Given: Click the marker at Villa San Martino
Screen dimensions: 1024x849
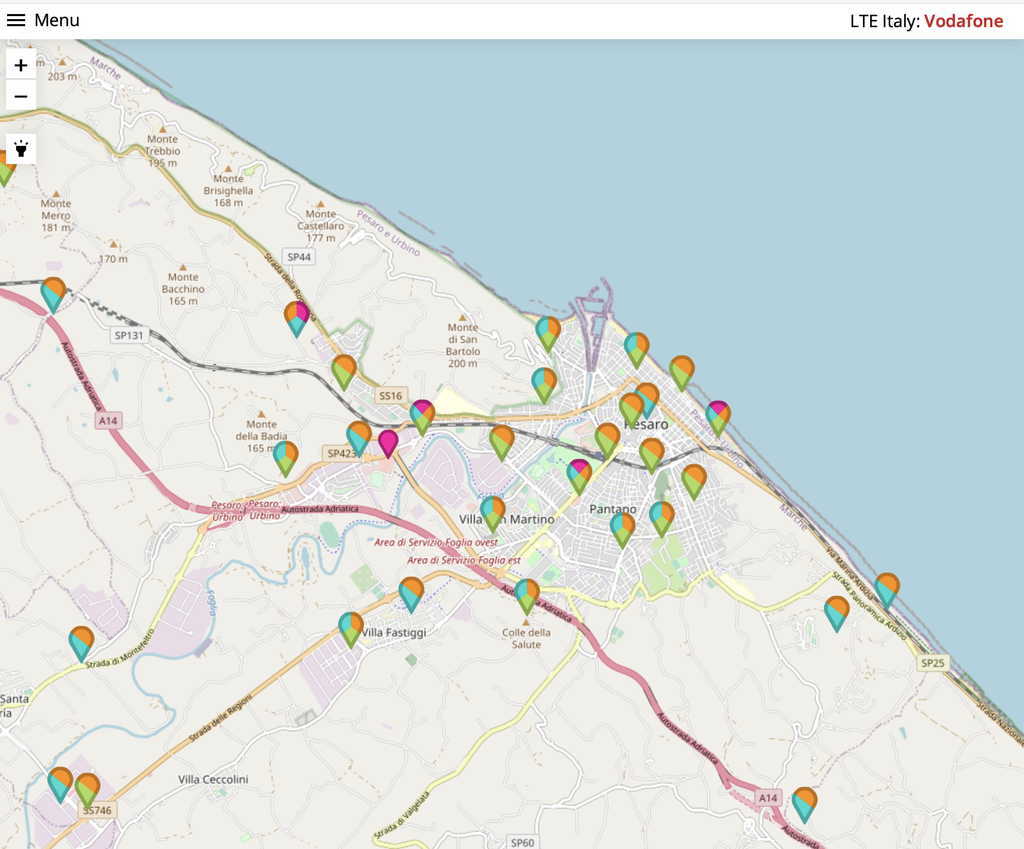Looking at the screenshot, I should point(493,512).
